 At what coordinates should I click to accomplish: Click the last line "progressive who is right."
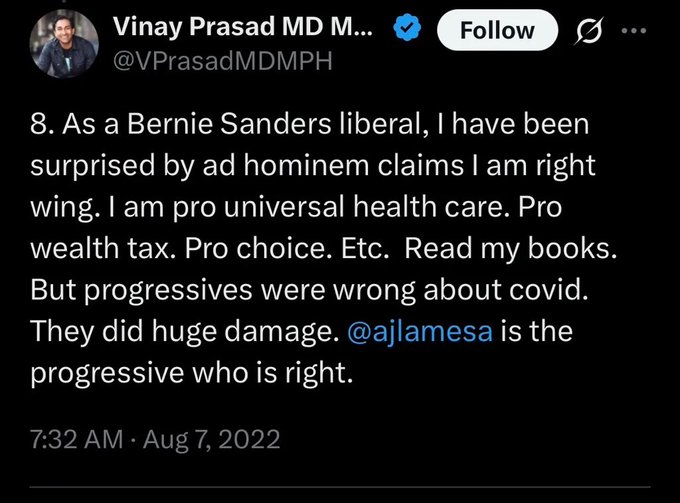coord(192,373)
